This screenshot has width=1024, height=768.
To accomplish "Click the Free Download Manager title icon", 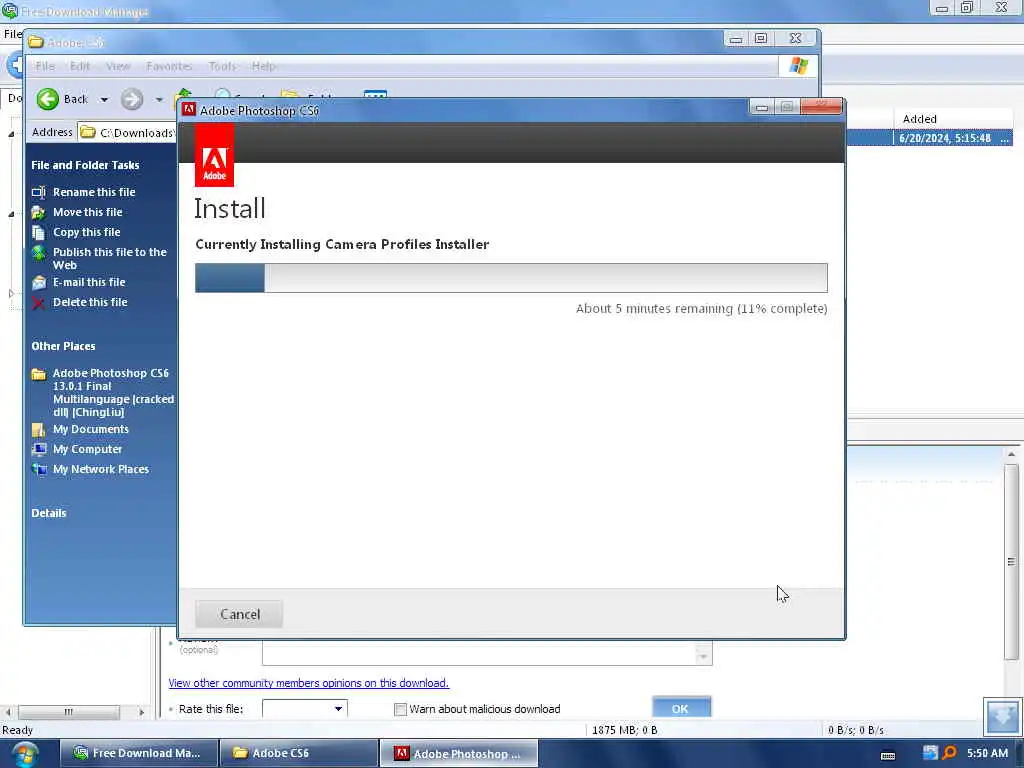I will pyautogui.click(x=10, y=11).
